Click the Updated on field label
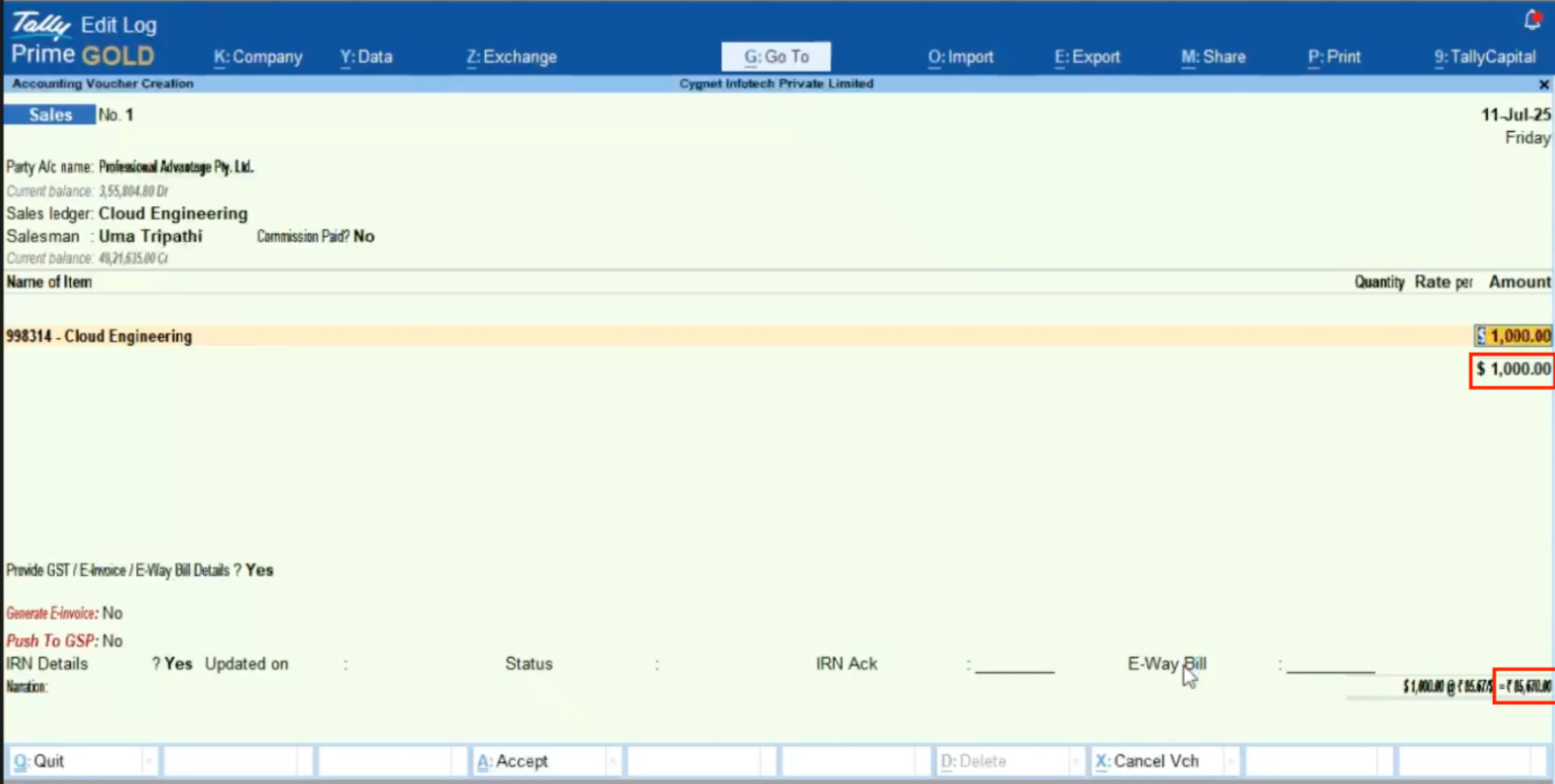The width and height of the screenshot is (1555, 784). coord(247,664)
